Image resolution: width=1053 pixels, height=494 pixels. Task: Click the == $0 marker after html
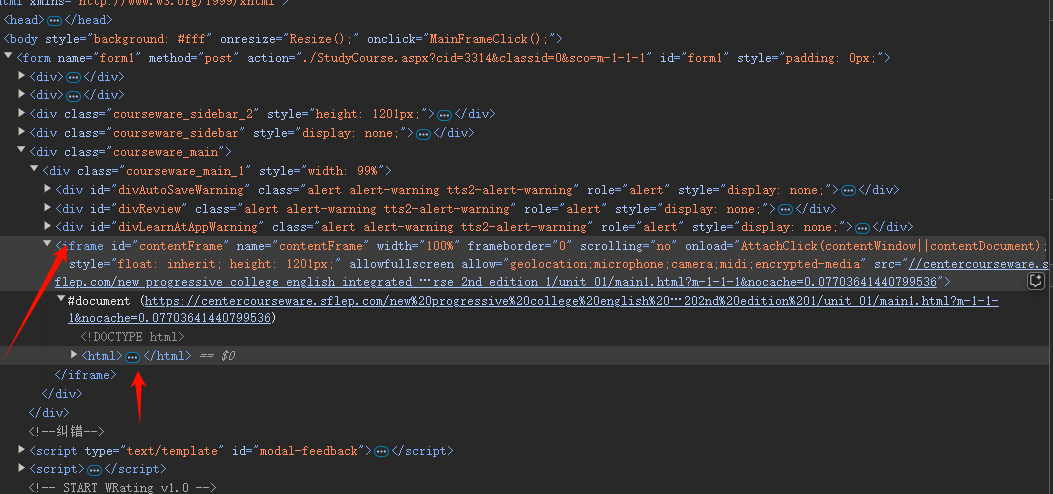[x=217, y=356]
